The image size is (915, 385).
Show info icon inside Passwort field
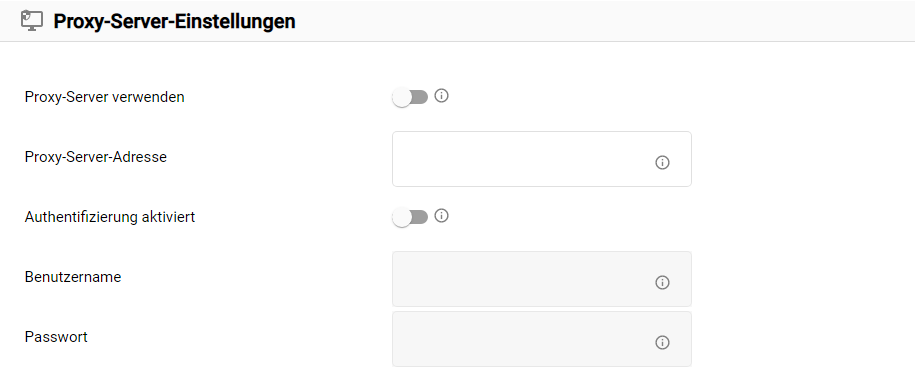tap(662, 342)
